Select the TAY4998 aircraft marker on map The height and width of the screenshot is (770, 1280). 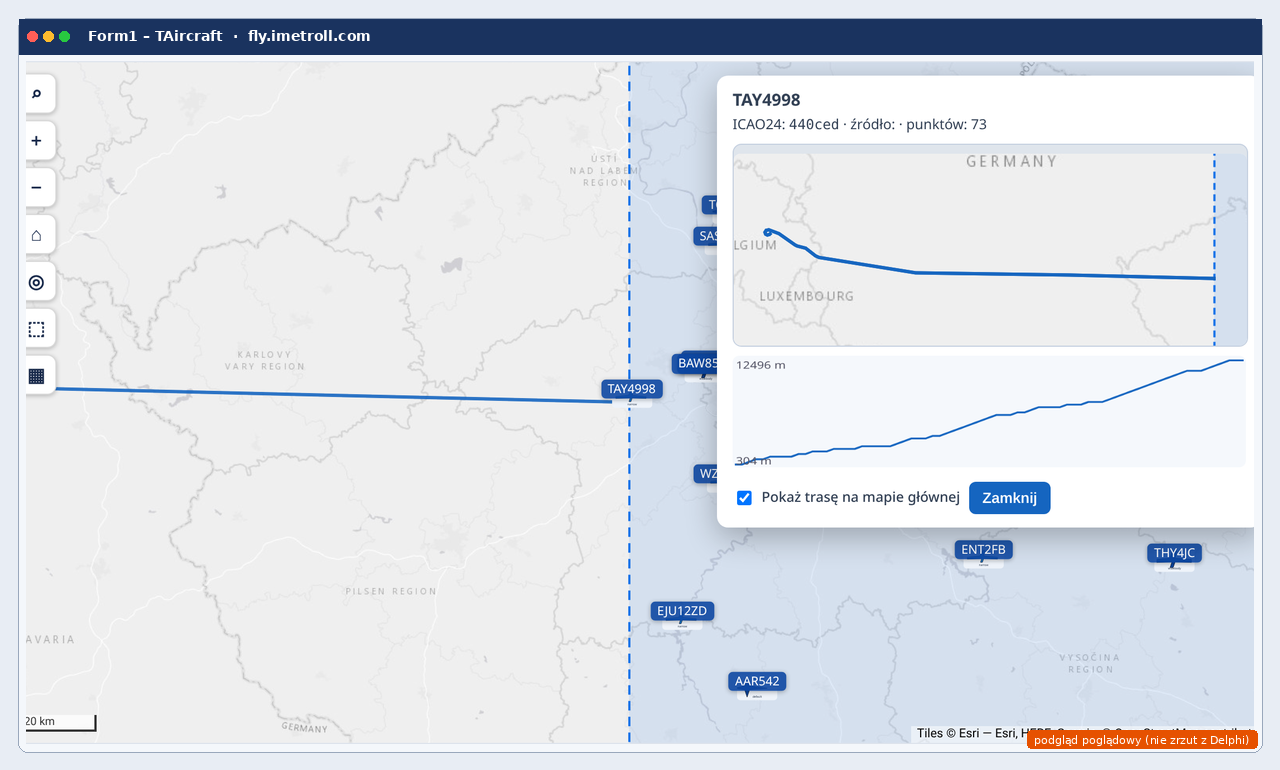(632, 389)
